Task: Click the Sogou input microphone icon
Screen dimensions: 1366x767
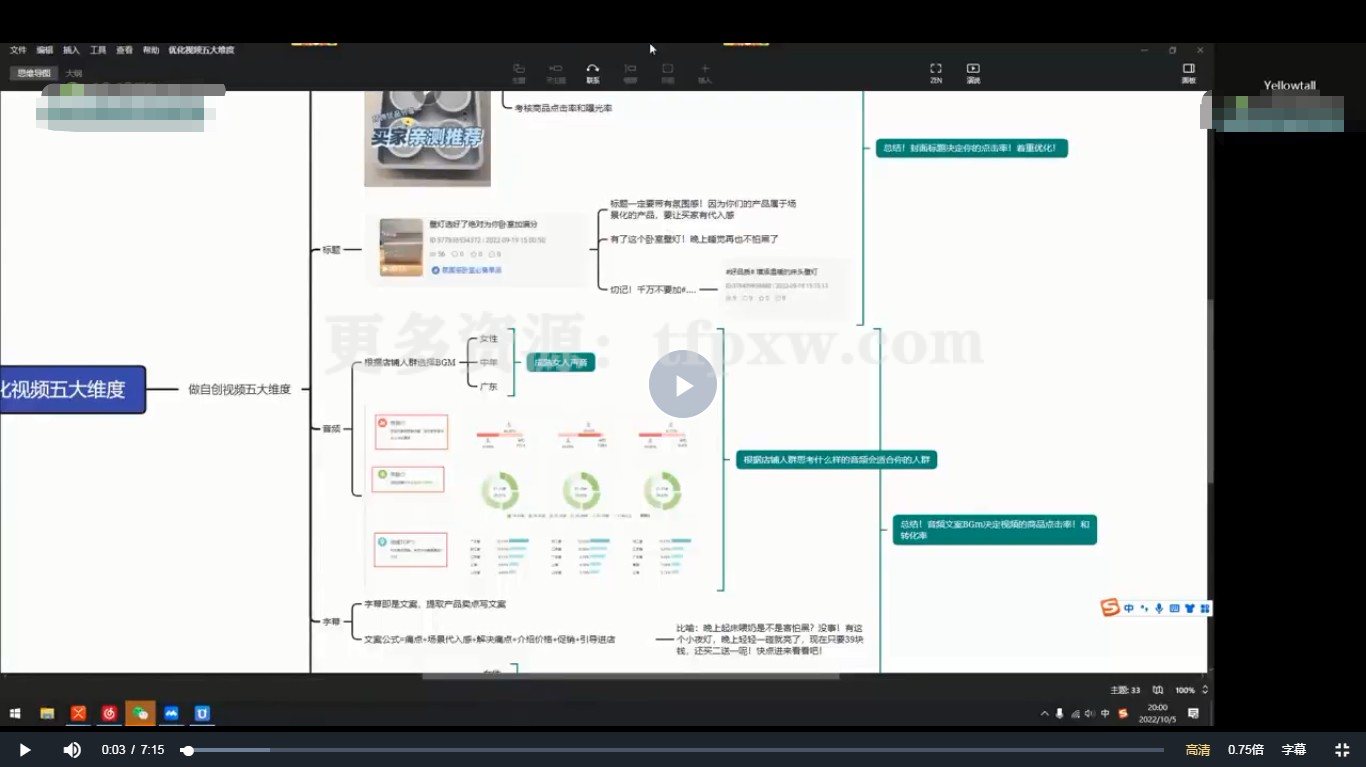Action: [x=1159, y=608]
